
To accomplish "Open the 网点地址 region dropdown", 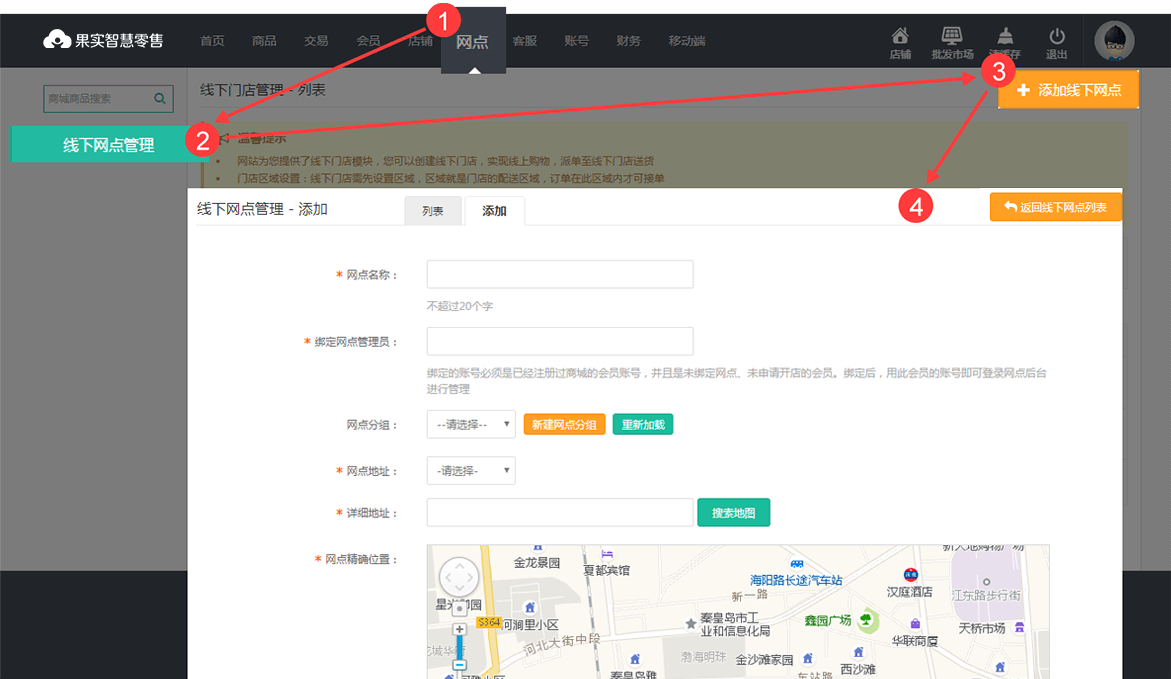I will click(x=470, y=470).
